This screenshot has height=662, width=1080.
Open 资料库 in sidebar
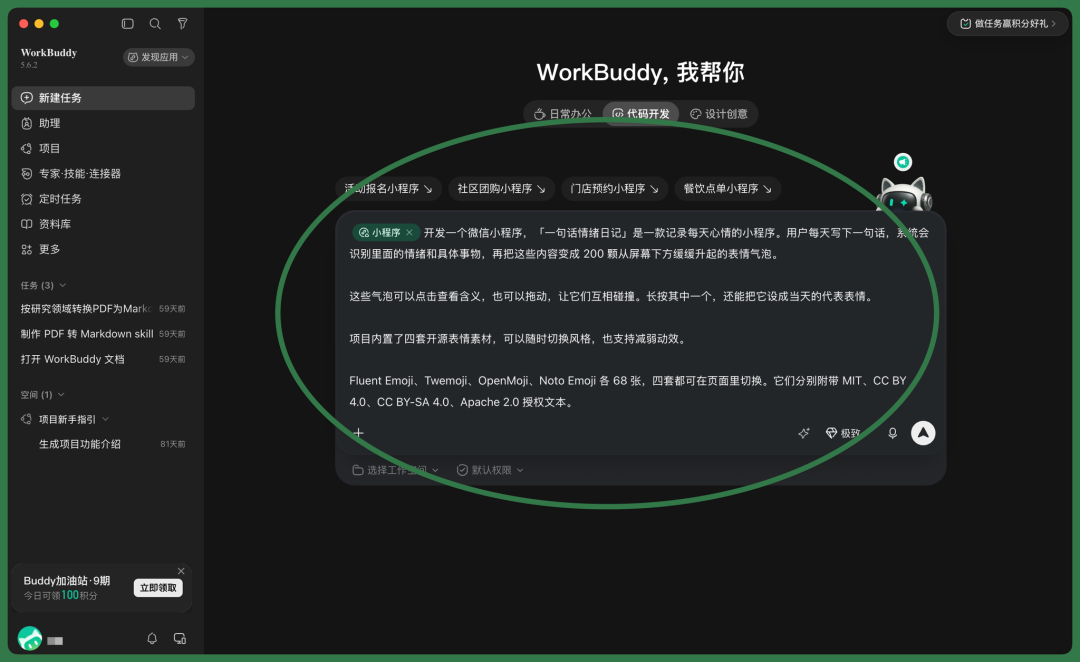[103, 224]
